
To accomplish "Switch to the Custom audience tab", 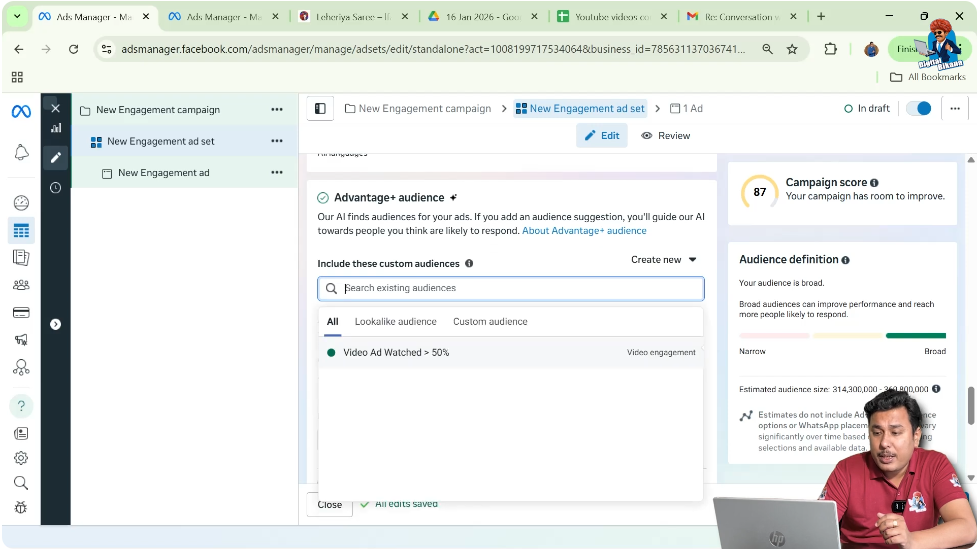I will pyautogui.click(x=490, y=322).
